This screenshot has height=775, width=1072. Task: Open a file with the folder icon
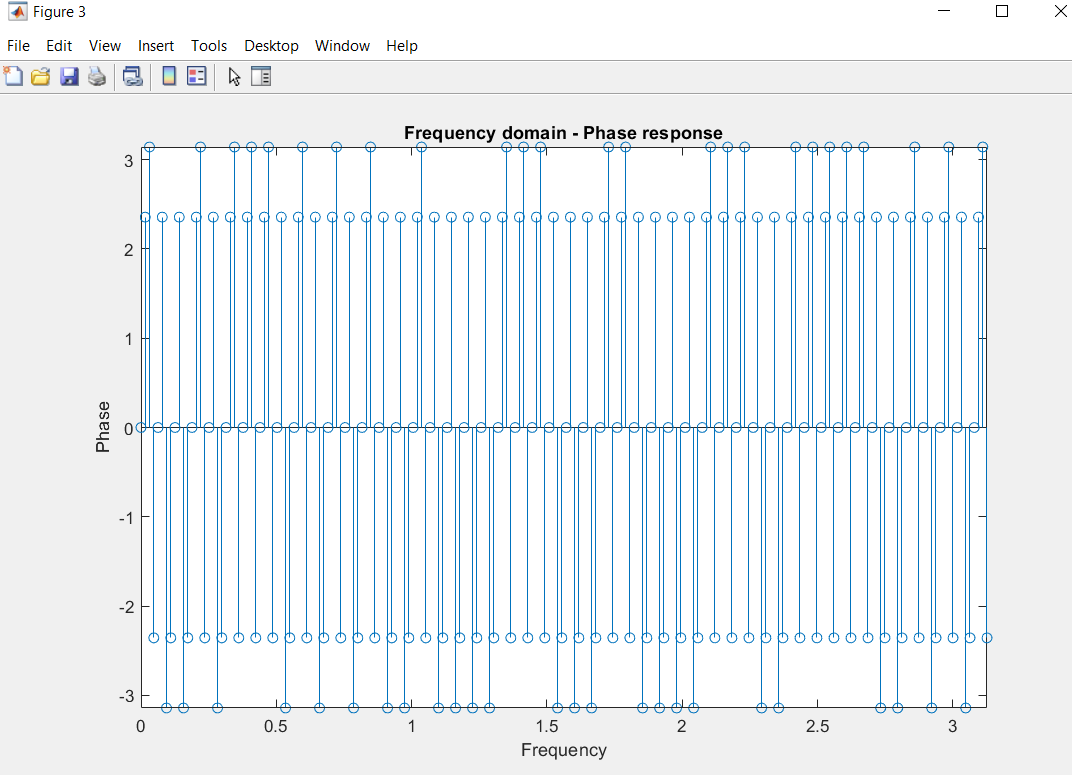[x=41, y=76]
